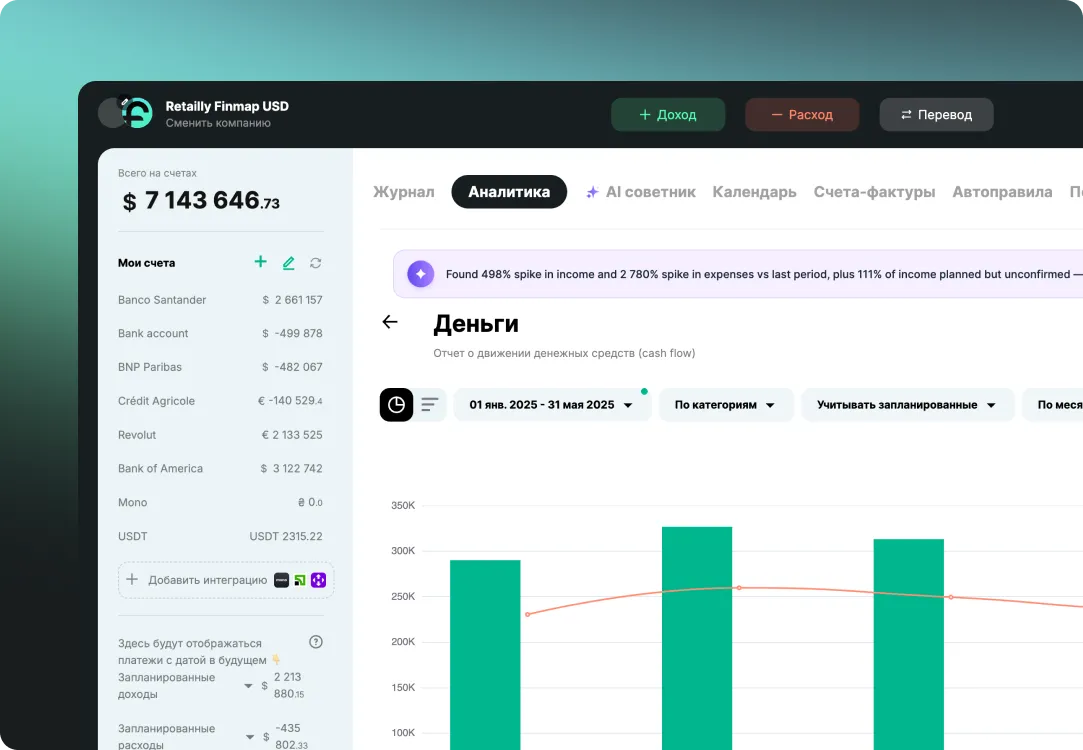Select the BNP Paribas account
1083x750 pixels.
pyautogui.click(x=220, y=367)
